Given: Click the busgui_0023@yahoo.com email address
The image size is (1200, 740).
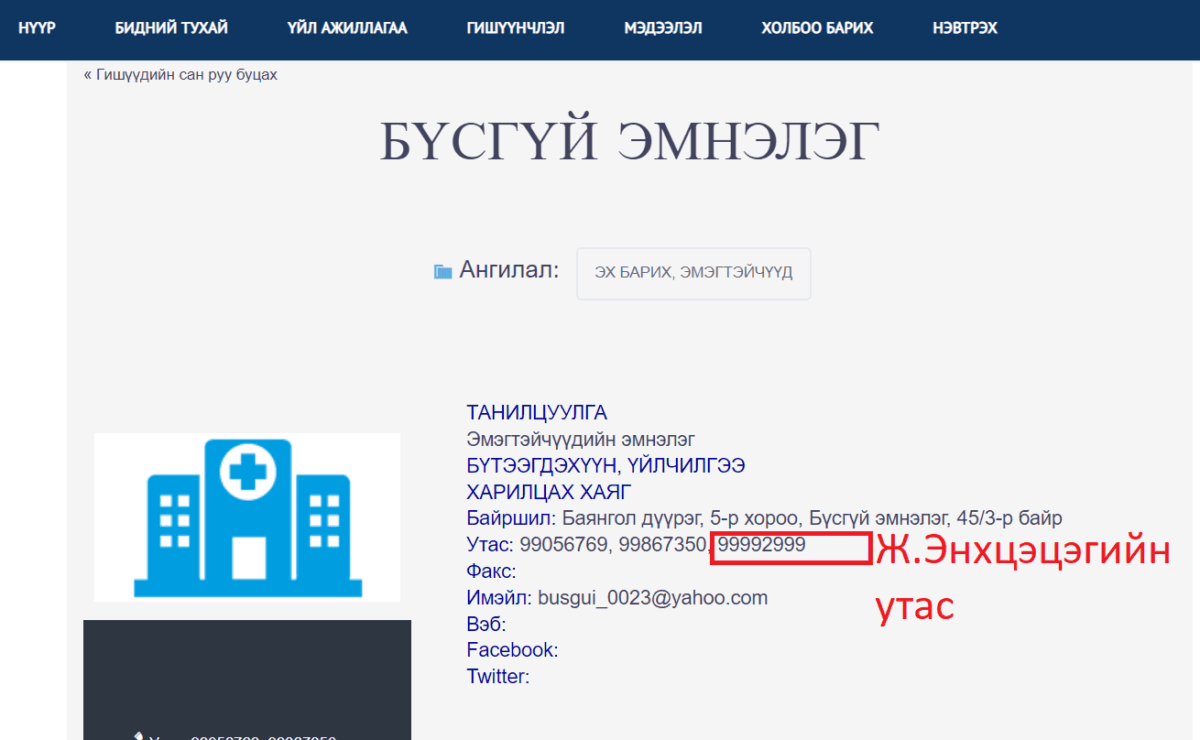Looking at the screenshot, I should tap(653, 598).
